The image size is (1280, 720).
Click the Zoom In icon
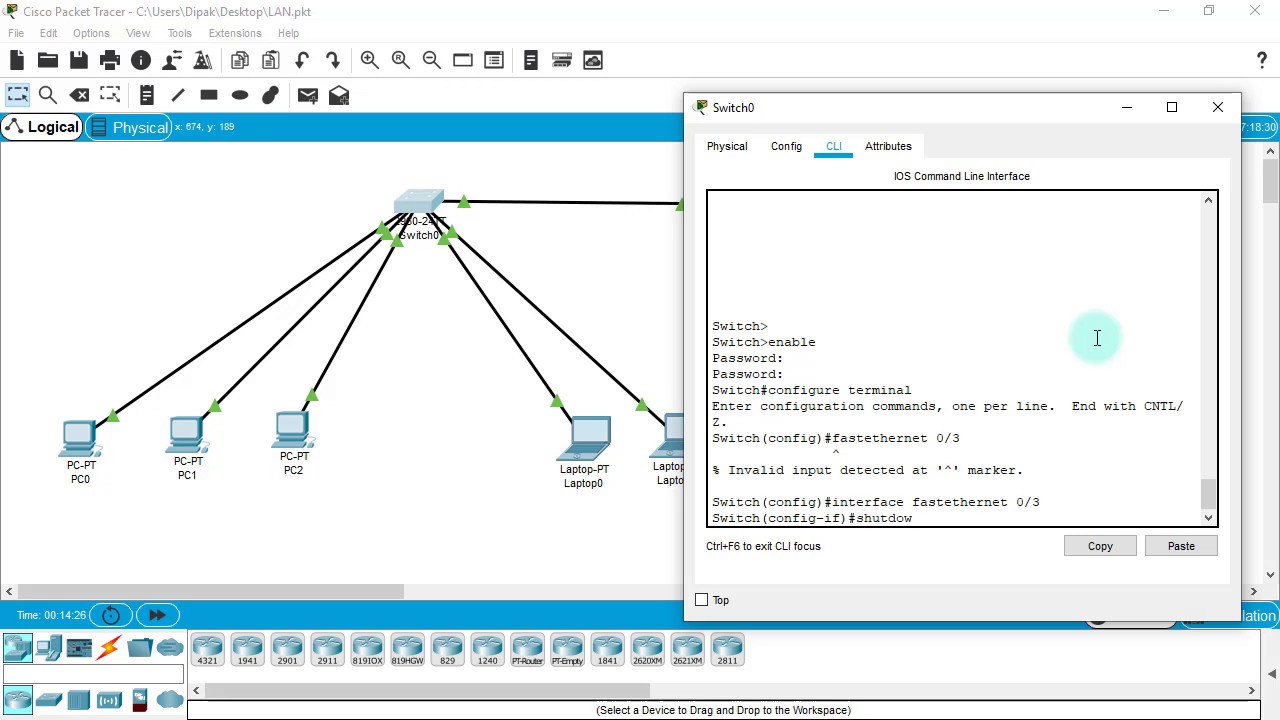370,61
